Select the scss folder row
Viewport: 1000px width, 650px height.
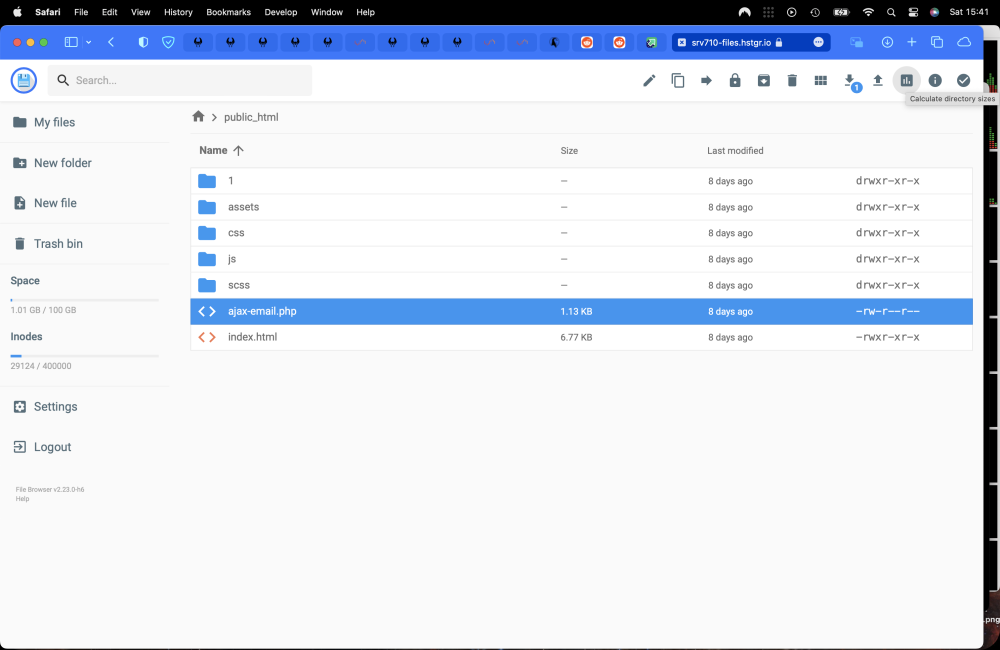tap(581, 285)
